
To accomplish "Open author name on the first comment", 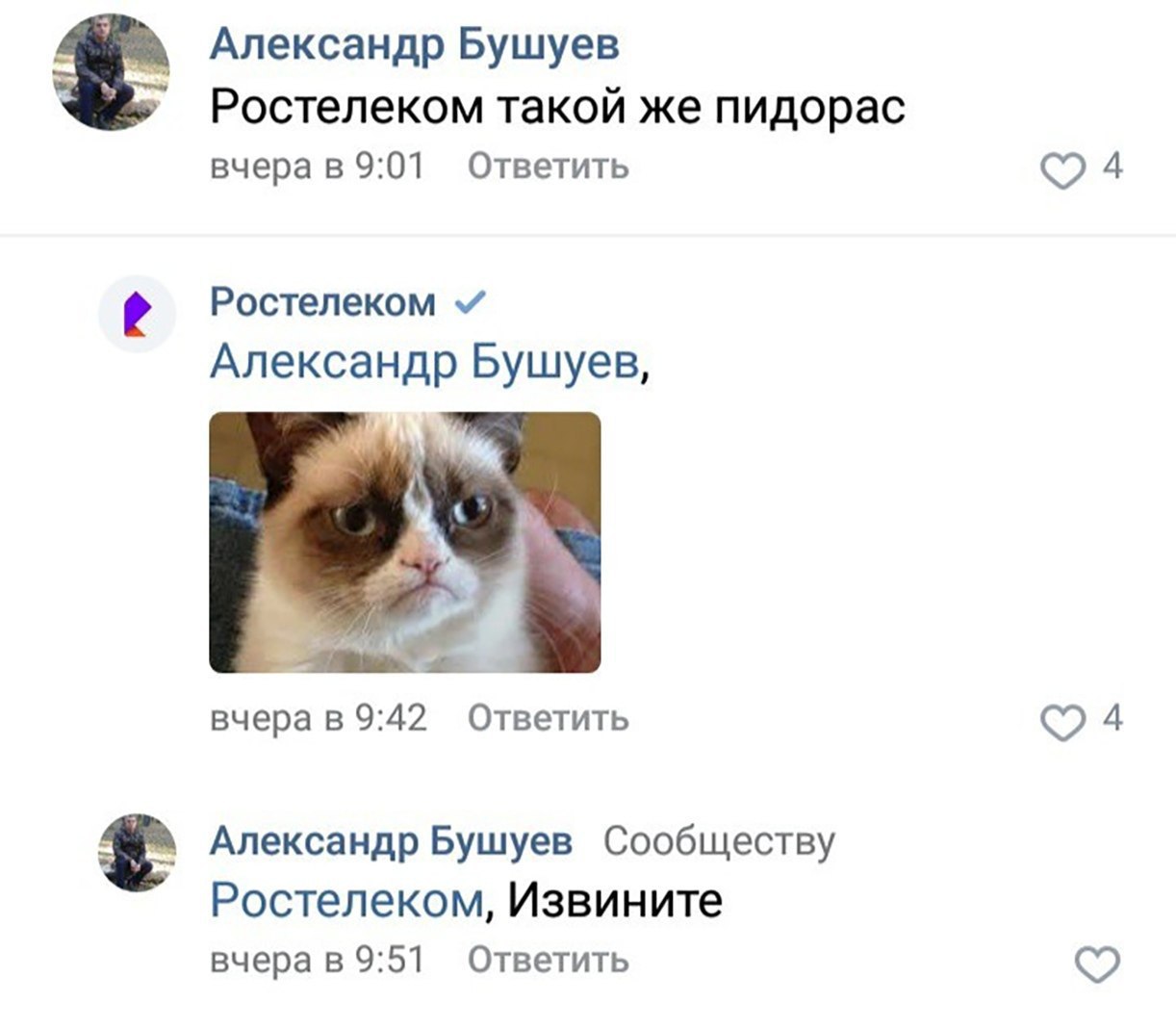I will (x=415, y=45).
